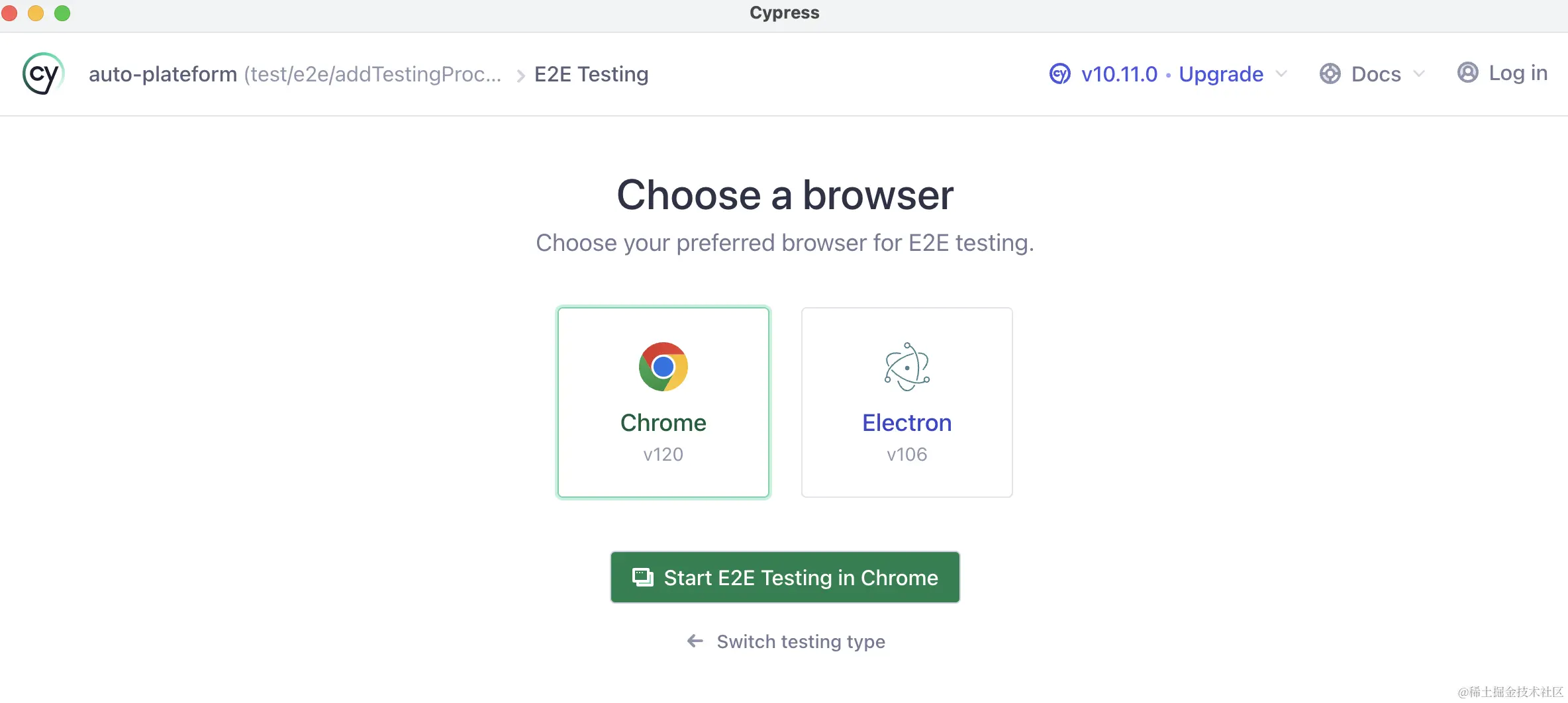Click Switch testing type link
Screen dimensions: 1568x703
click(801, 641)
